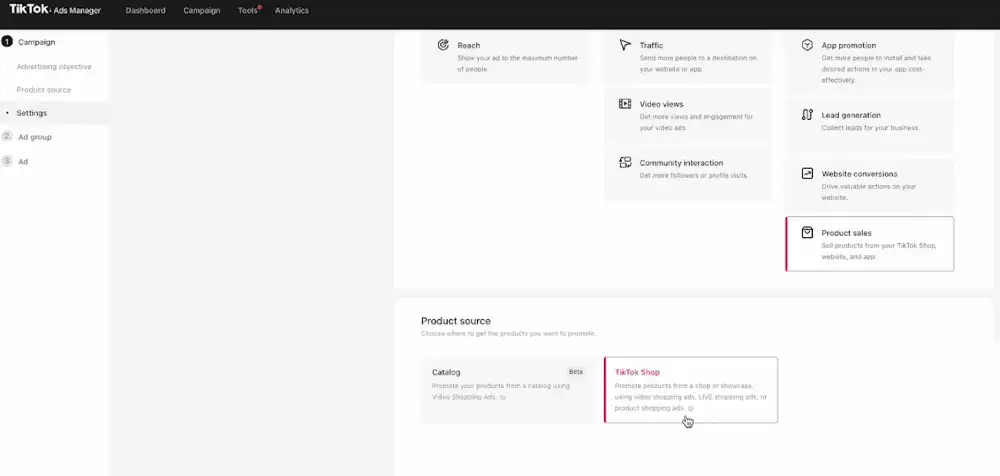Click the Lead generation icon

pos(807,115)
